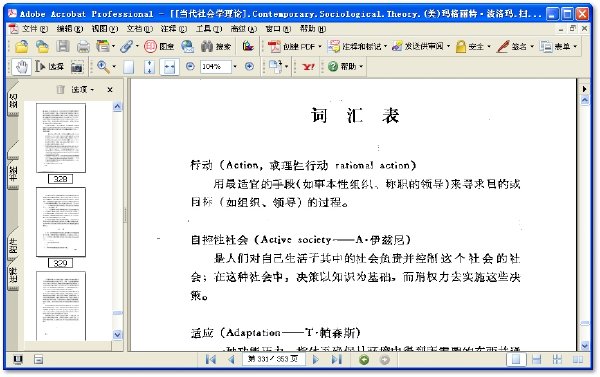Click thumbnail panel scroll down arrow
Image resolution: width=600 pixels, height=377 pixels.
[117, 335]
